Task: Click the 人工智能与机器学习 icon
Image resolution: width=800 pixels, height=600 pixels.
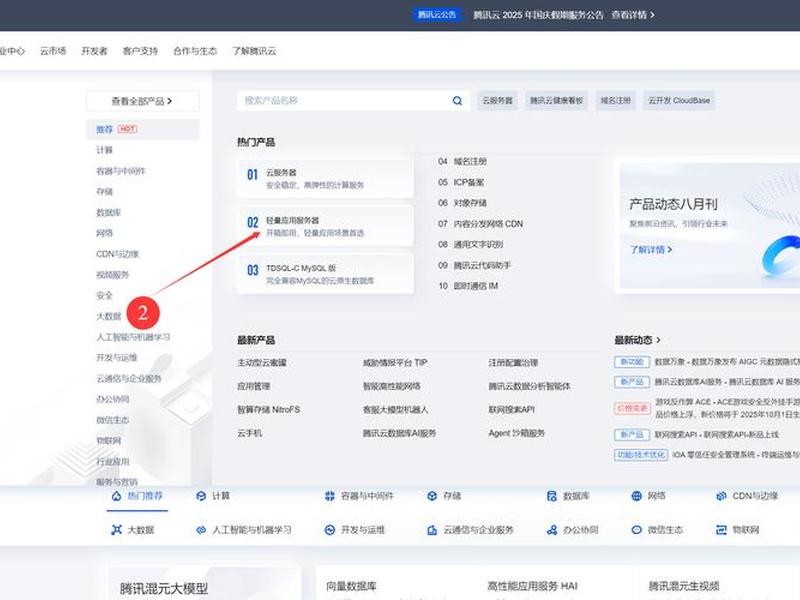Action: pos(201,530)
